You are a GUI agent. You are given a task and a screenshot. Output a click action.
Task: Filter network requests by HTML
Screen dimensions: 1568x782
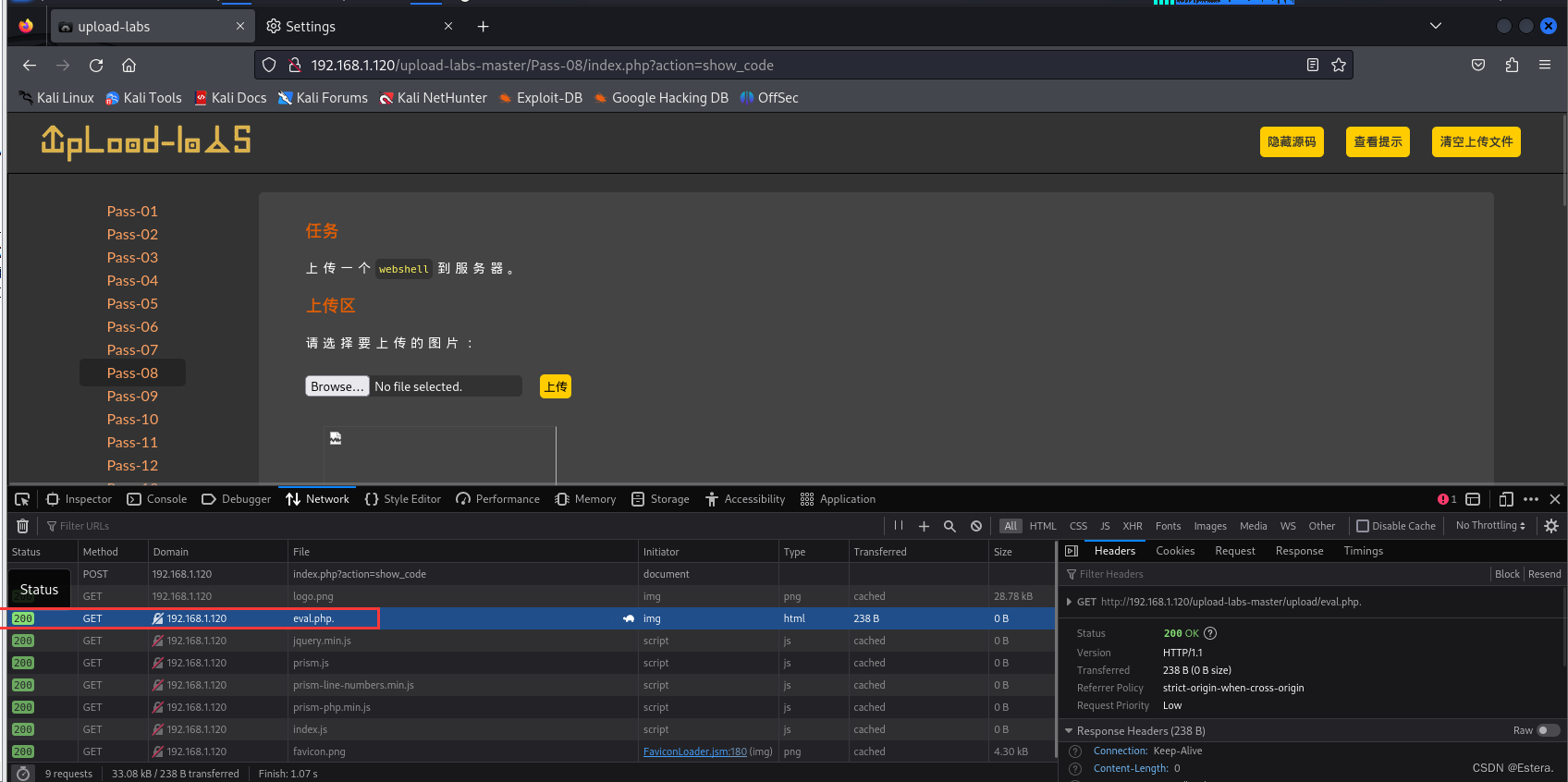coord(1043,526)
